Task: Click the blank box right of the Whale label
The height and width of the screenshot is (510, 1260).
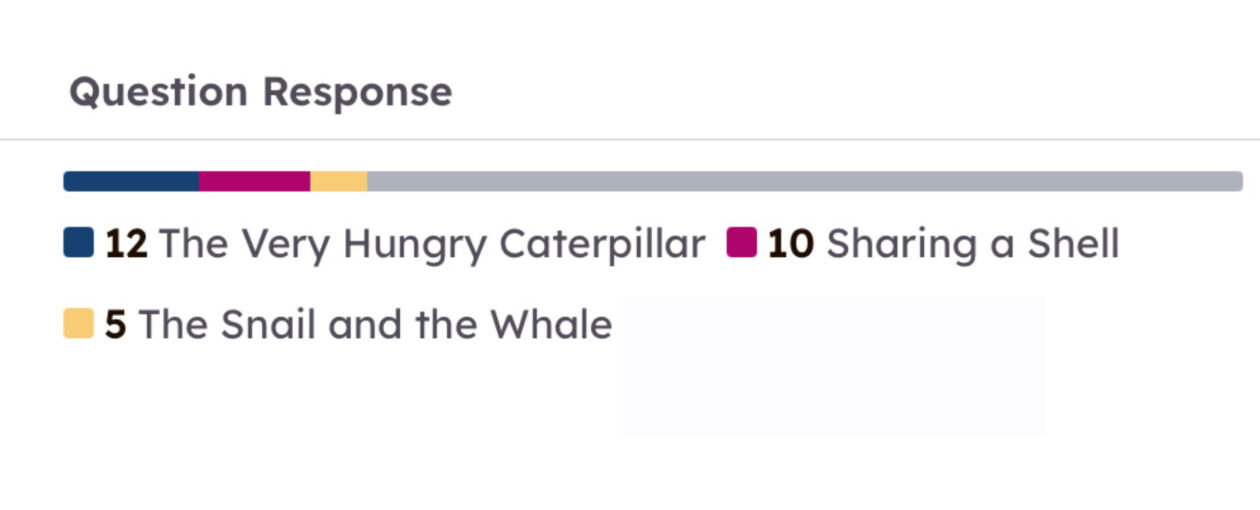Action: pos(833,365)
